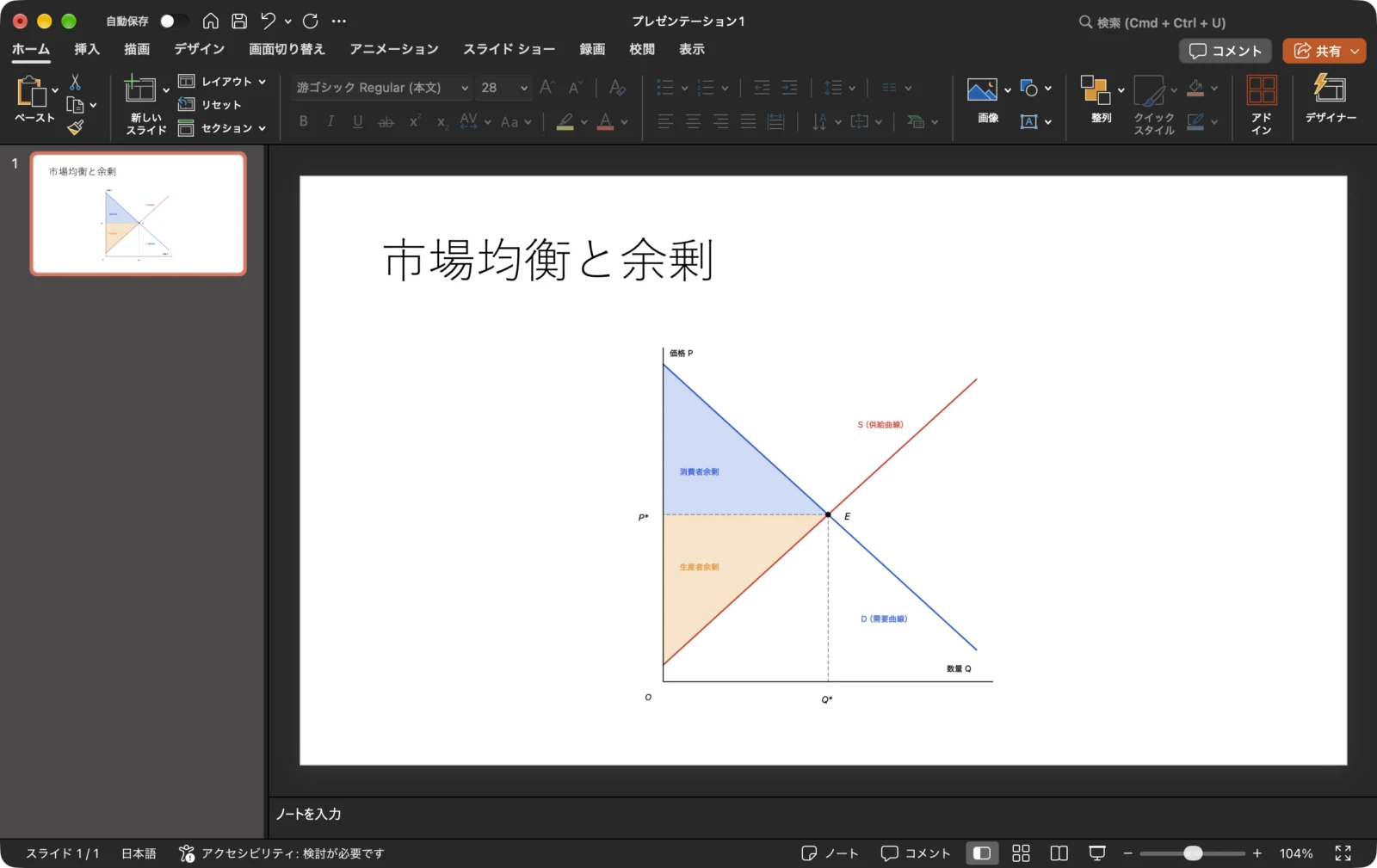Viewport: 1377px width, 868px height.
Task: Open the Shapes gallery icon
Action: pos(1029,88)
